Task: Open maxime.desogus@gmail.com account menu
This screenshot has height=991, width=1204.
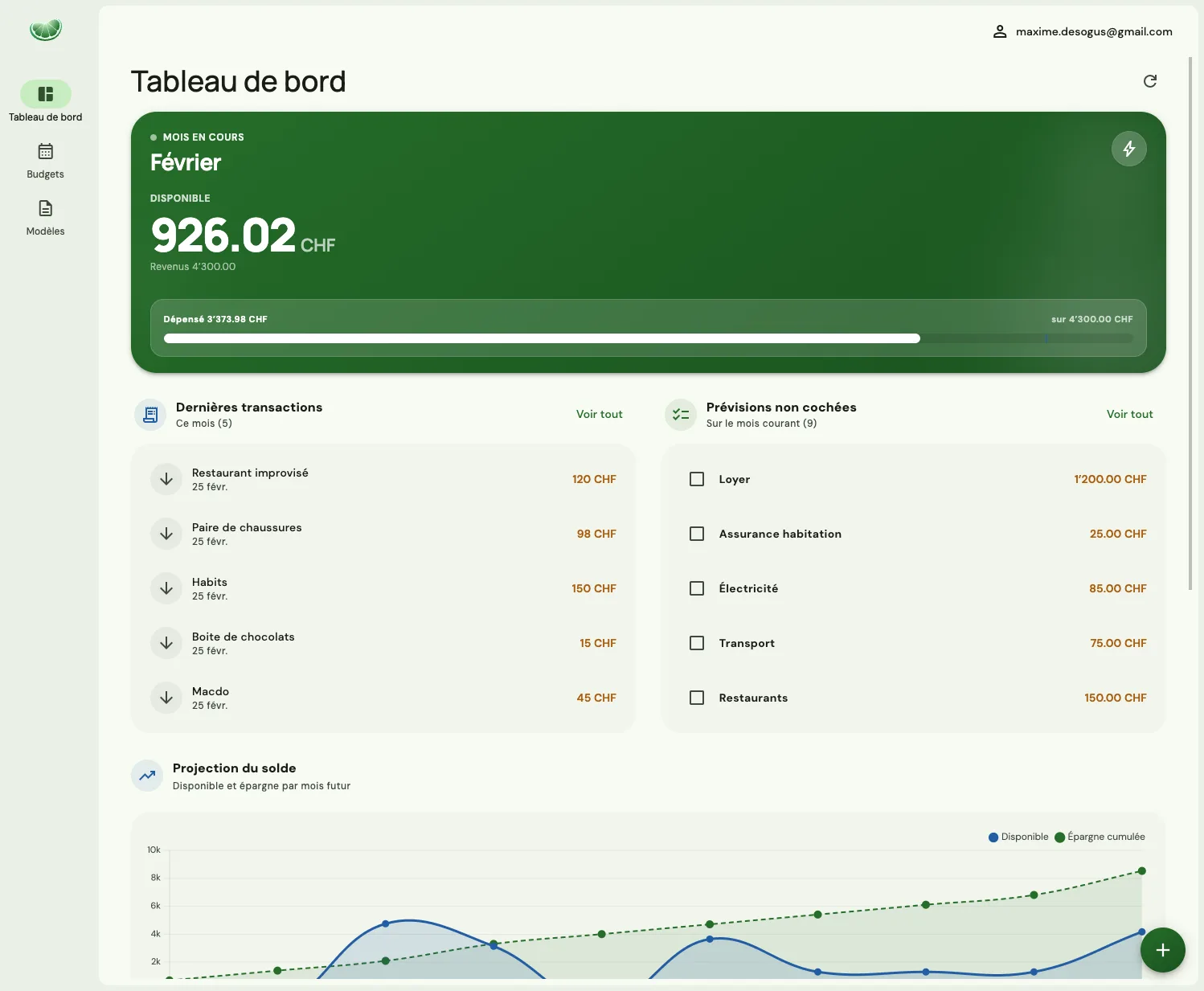Action: pos(1093,32)
